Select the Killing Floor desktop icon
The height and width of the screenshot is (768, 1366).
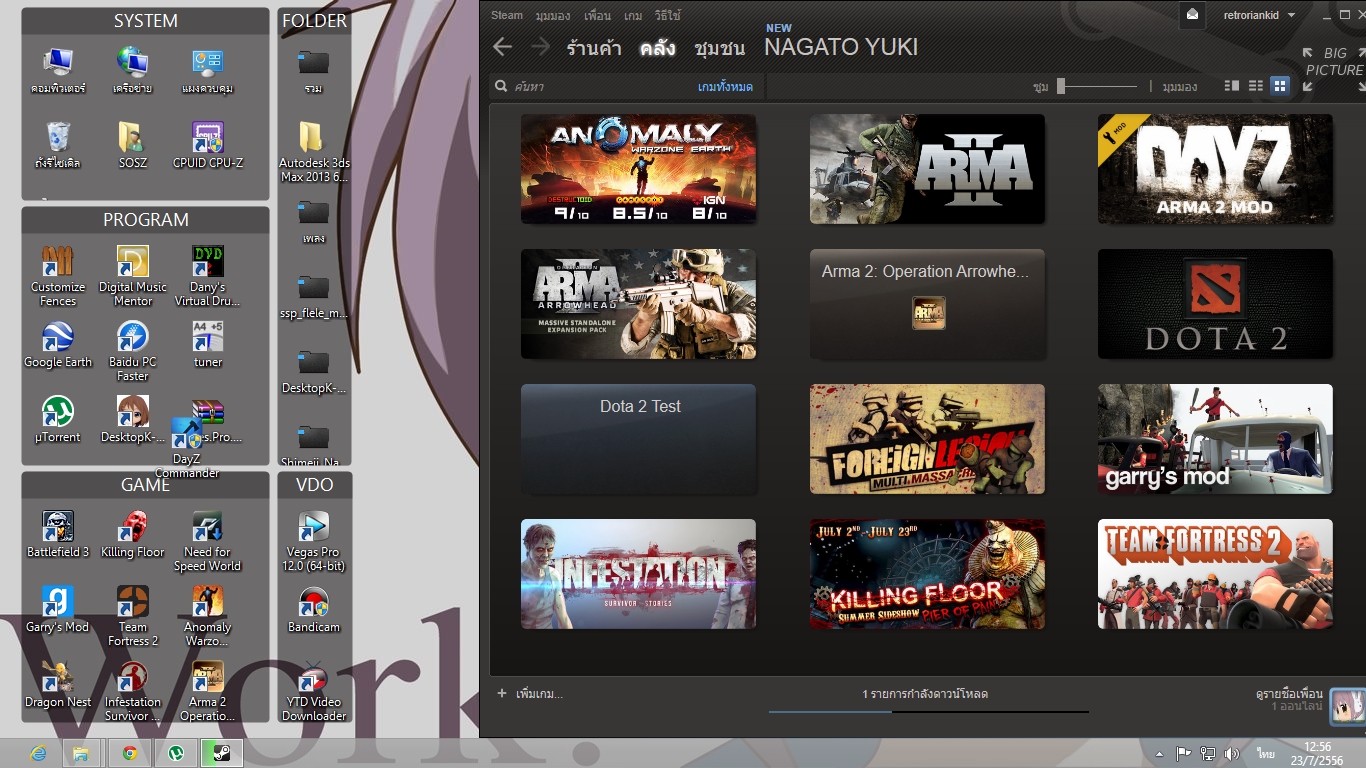coord(133,535)
